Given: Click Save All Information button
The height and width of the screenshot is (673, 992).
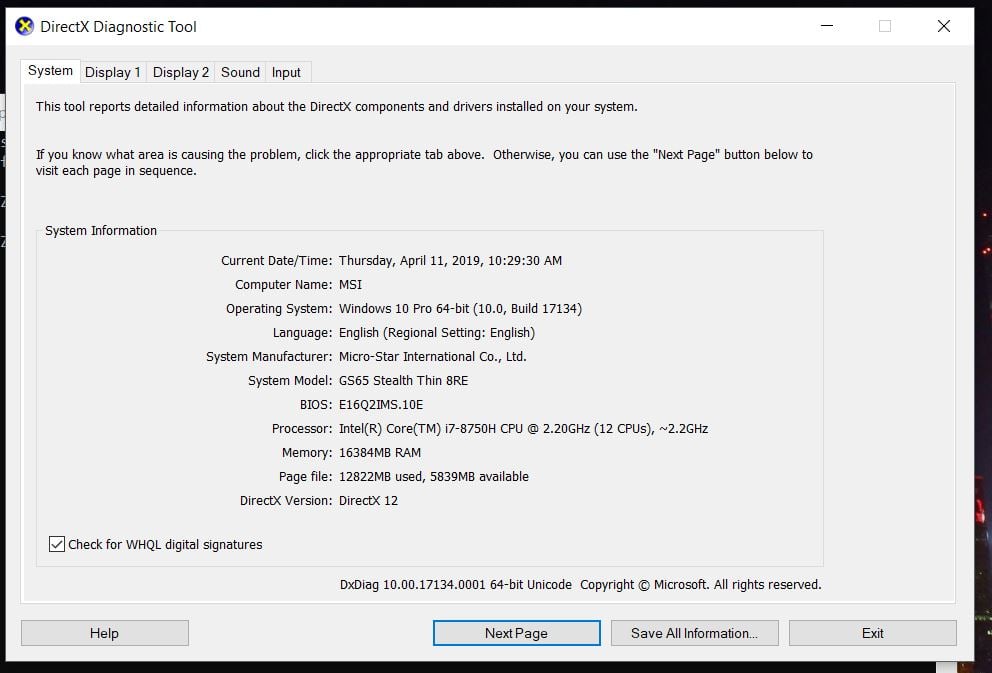Looking at the screenshot, I should tap(695, 633).
